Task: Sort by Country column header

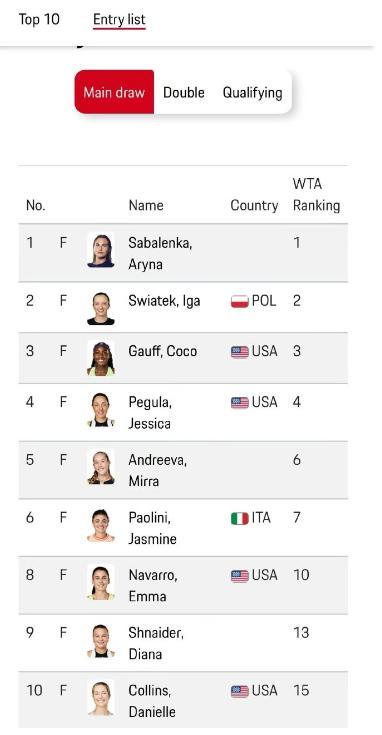Action: point(254,205)
